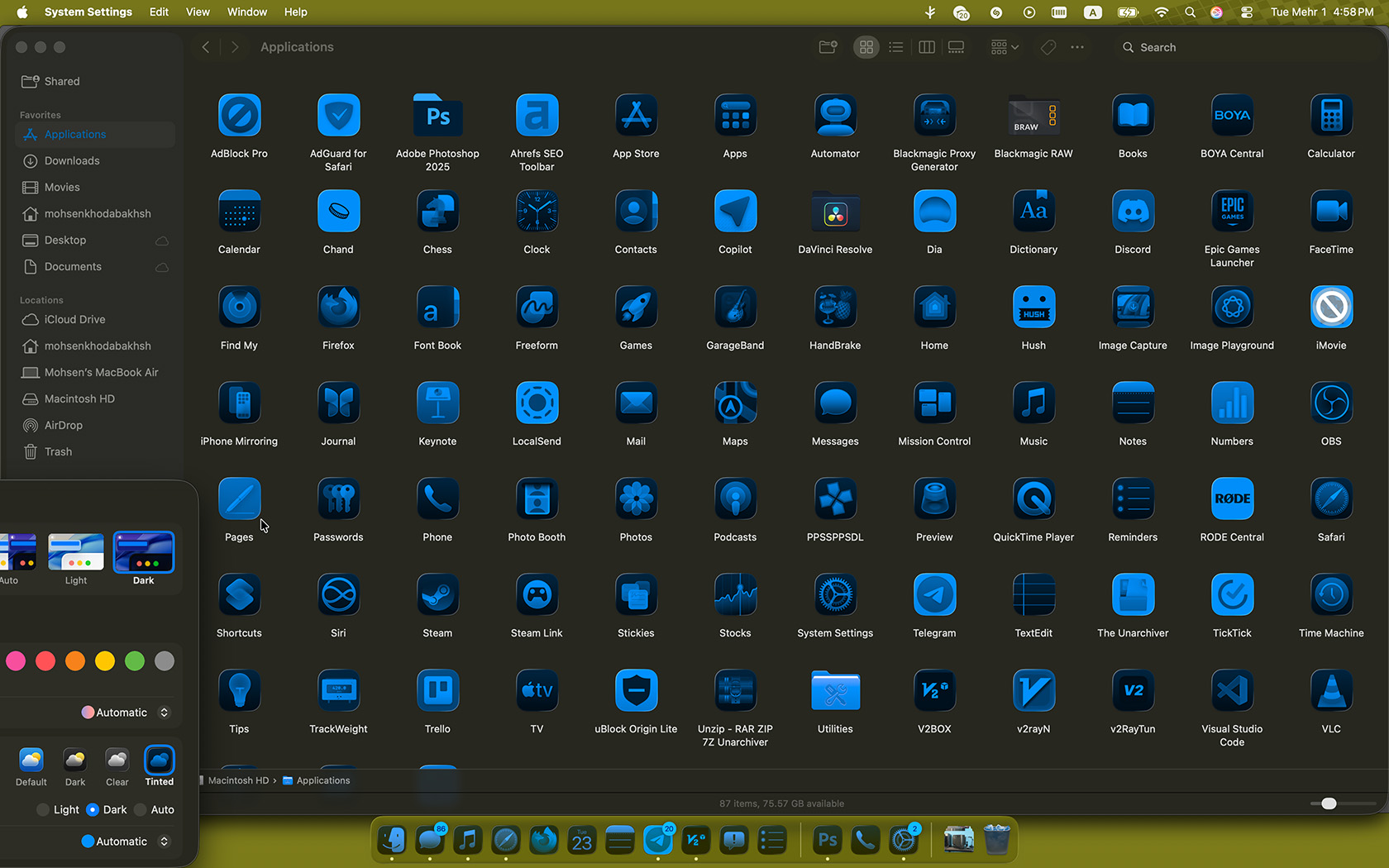Switch Finder to column view

coord(927,47)
